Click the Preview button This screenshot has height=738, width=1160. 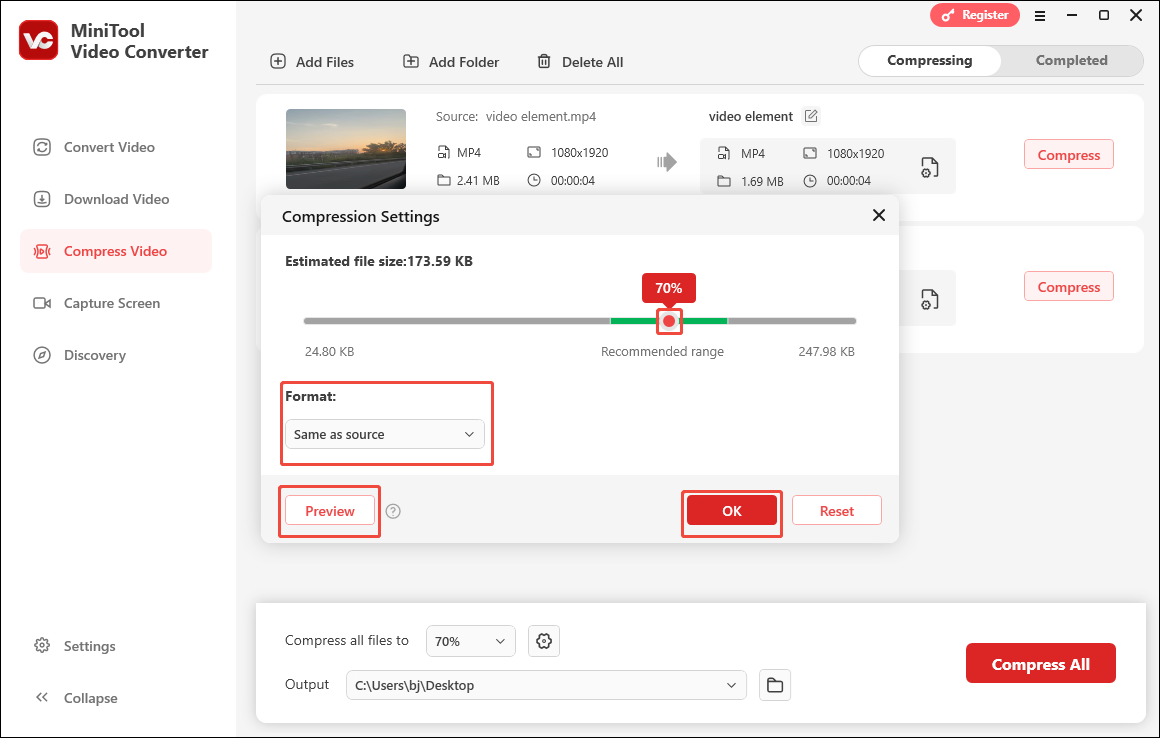coord(330,511)
